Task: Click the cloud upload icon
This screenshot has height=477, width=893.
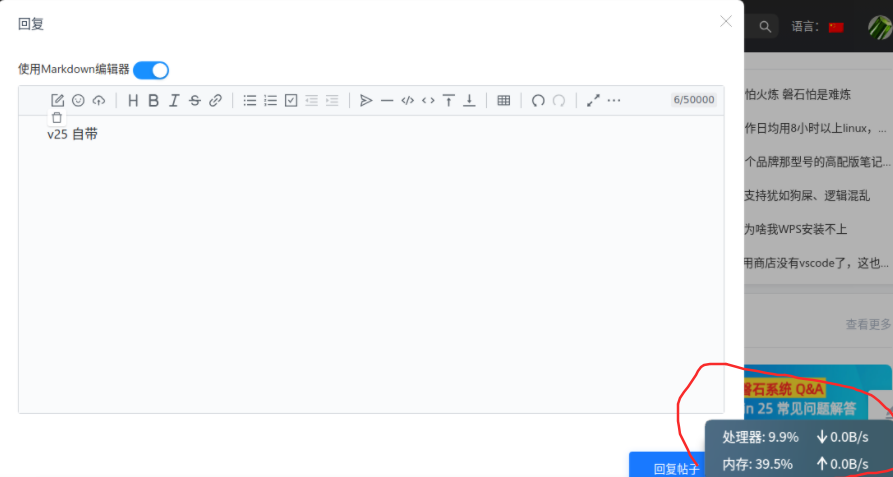Action: [x=99, y=101]
